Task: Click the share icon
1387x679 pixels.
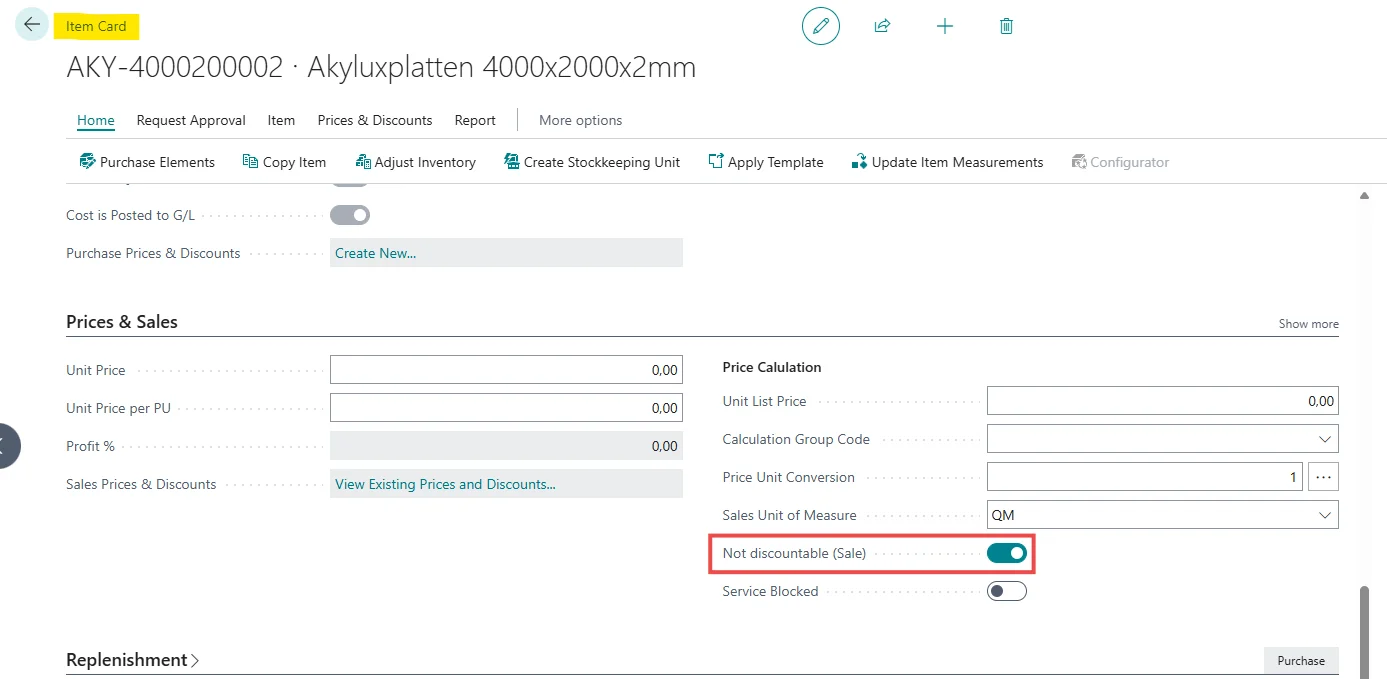Action: pyautogui.click(x=882, y=26)
